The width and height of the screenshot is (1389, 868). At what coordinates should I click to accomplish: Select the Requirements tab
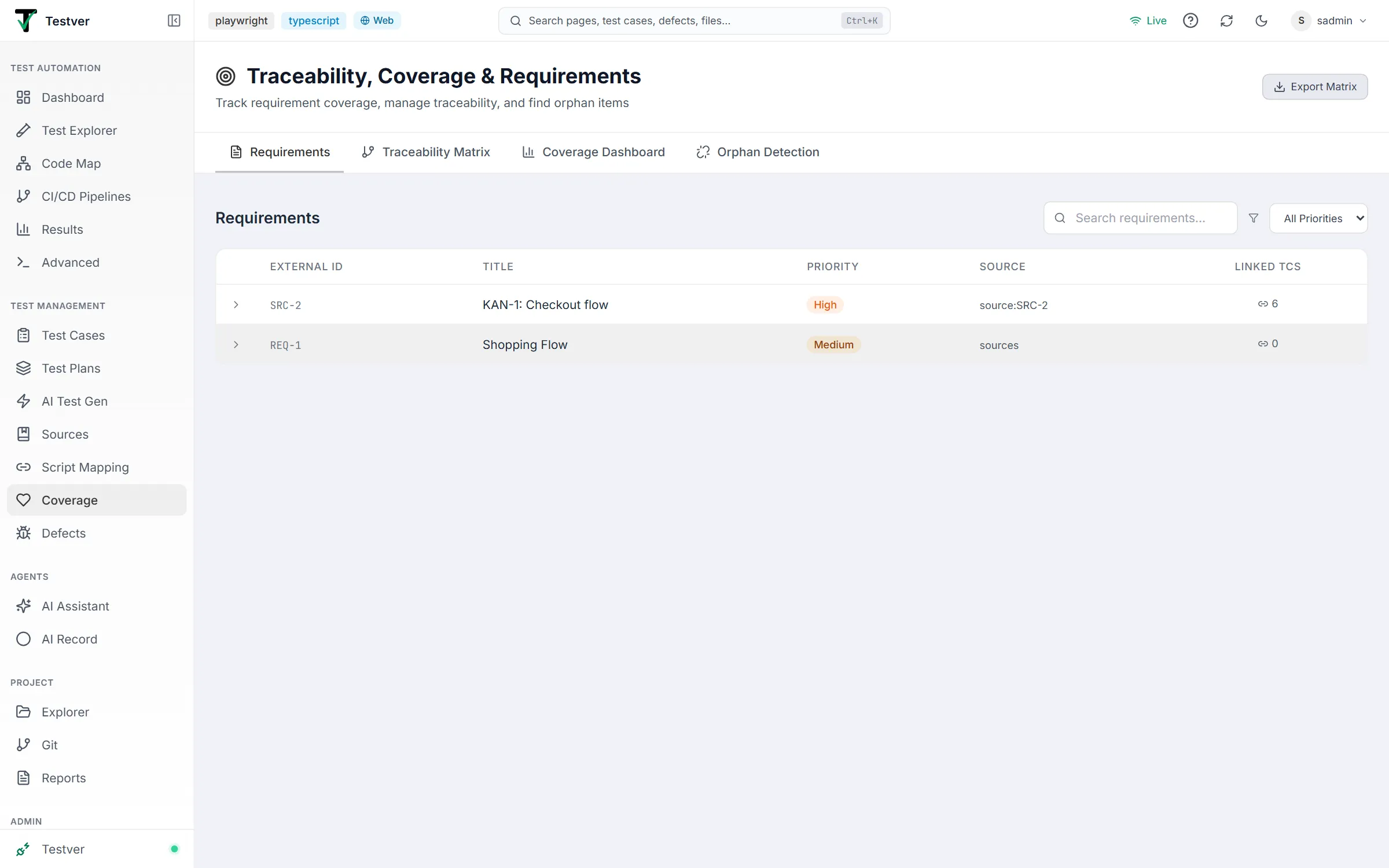click(x=280, y=152)
